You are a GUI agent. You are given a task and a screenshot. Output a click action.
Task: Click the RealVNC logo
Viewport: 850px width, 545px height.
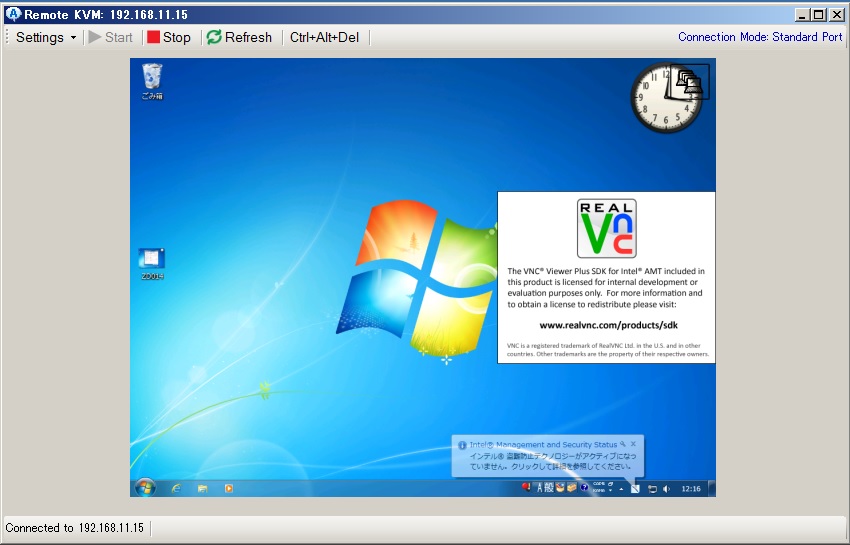(607, 228)
